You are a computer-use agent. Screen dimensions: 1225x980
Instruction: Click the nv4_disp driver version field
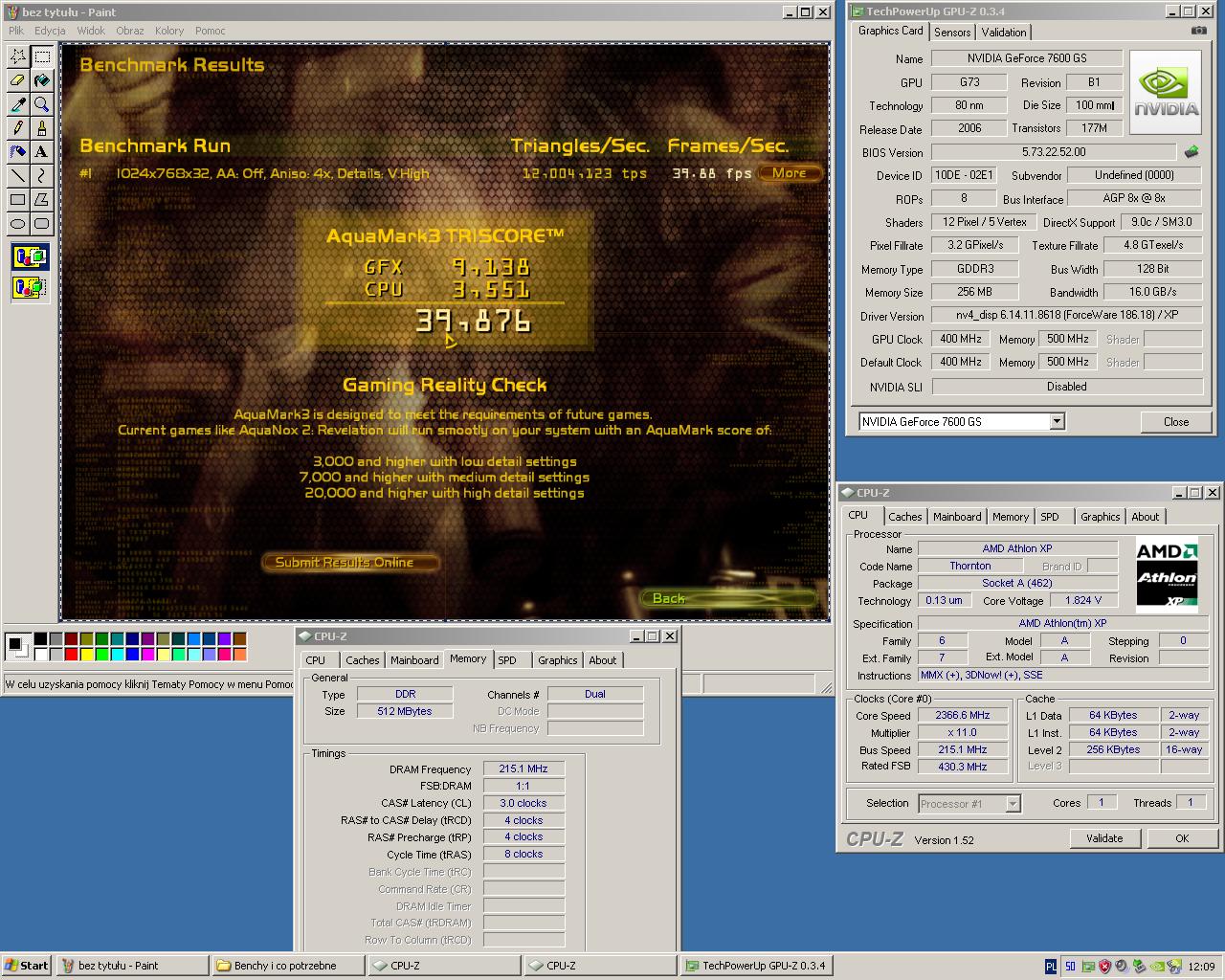pos(1066,314)
